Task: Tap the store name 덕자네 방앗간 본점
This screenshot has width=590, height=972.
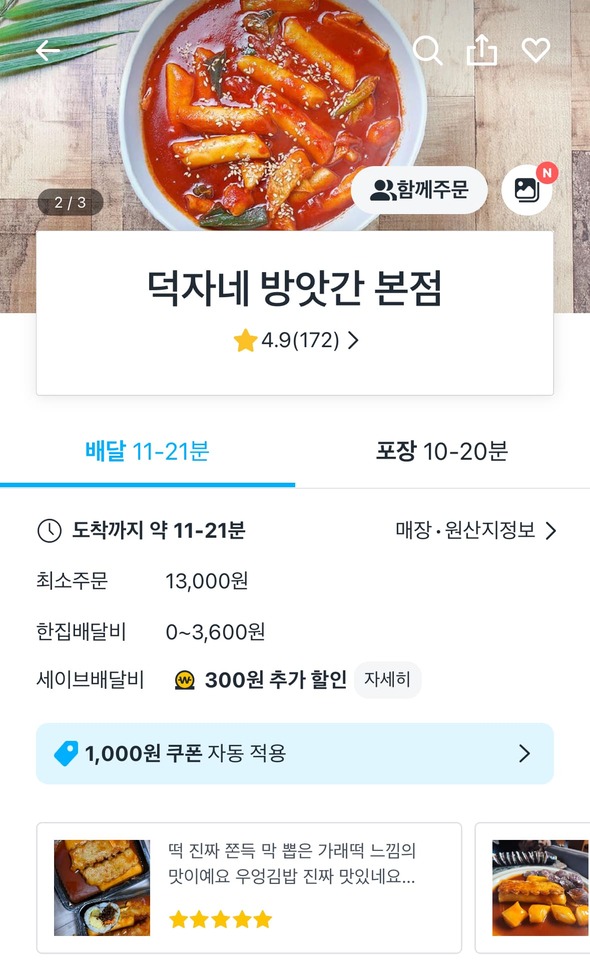Action: coord(294,285)
